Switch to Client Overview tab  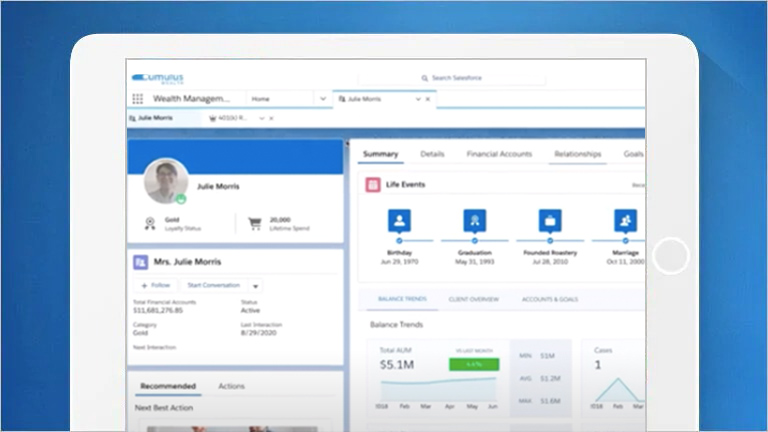click(x=473, y=299)
